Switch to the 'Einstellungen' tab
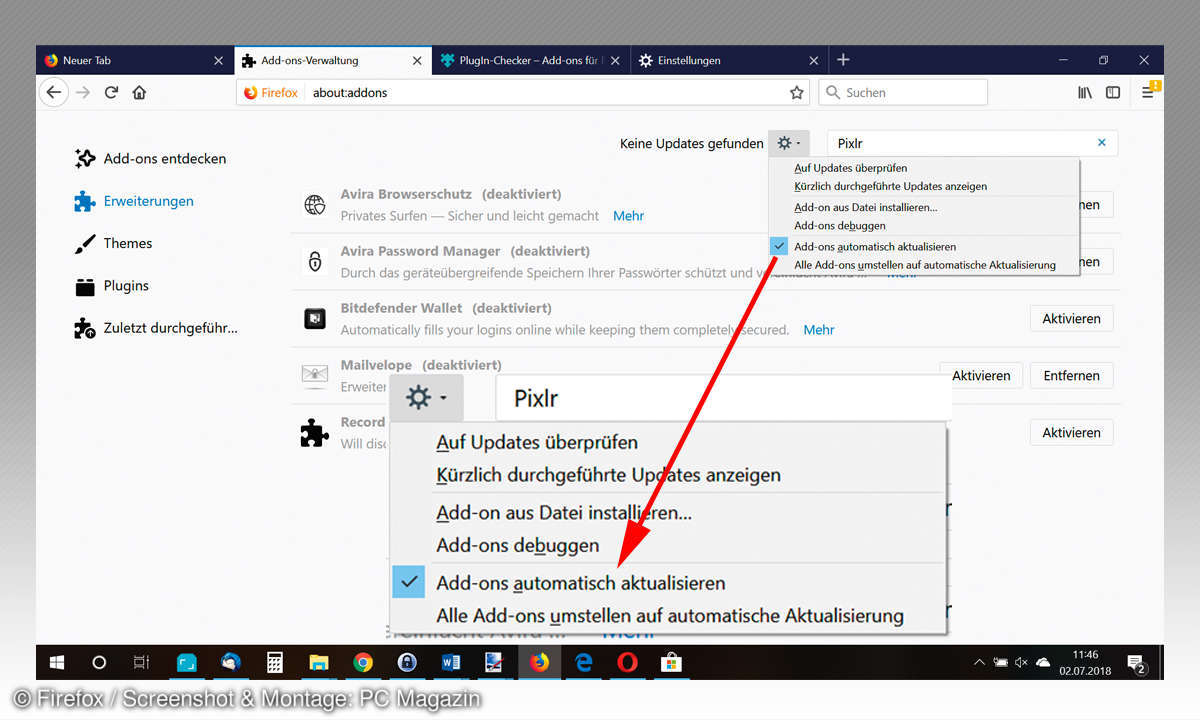This screenshot has width=1200, height=720. [x=730, y=60]
